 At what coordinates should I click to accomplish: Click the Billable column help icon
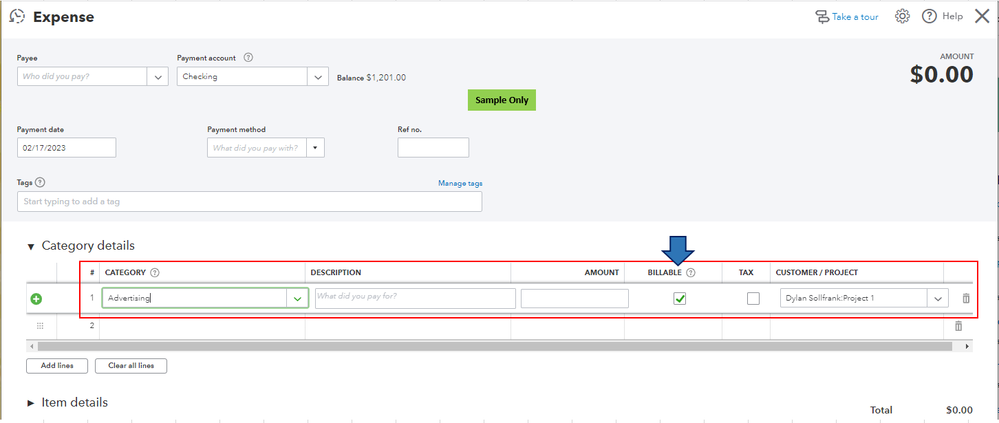tap(691, 272)
